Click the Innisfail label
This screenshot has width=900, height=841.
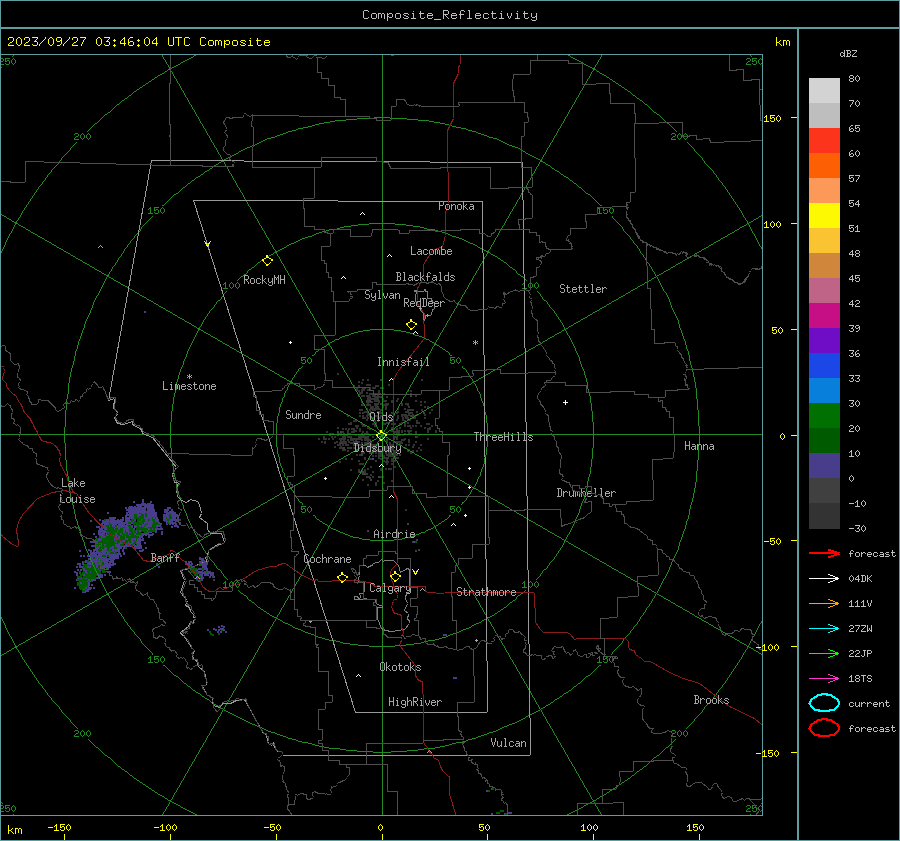pos(403,362)
